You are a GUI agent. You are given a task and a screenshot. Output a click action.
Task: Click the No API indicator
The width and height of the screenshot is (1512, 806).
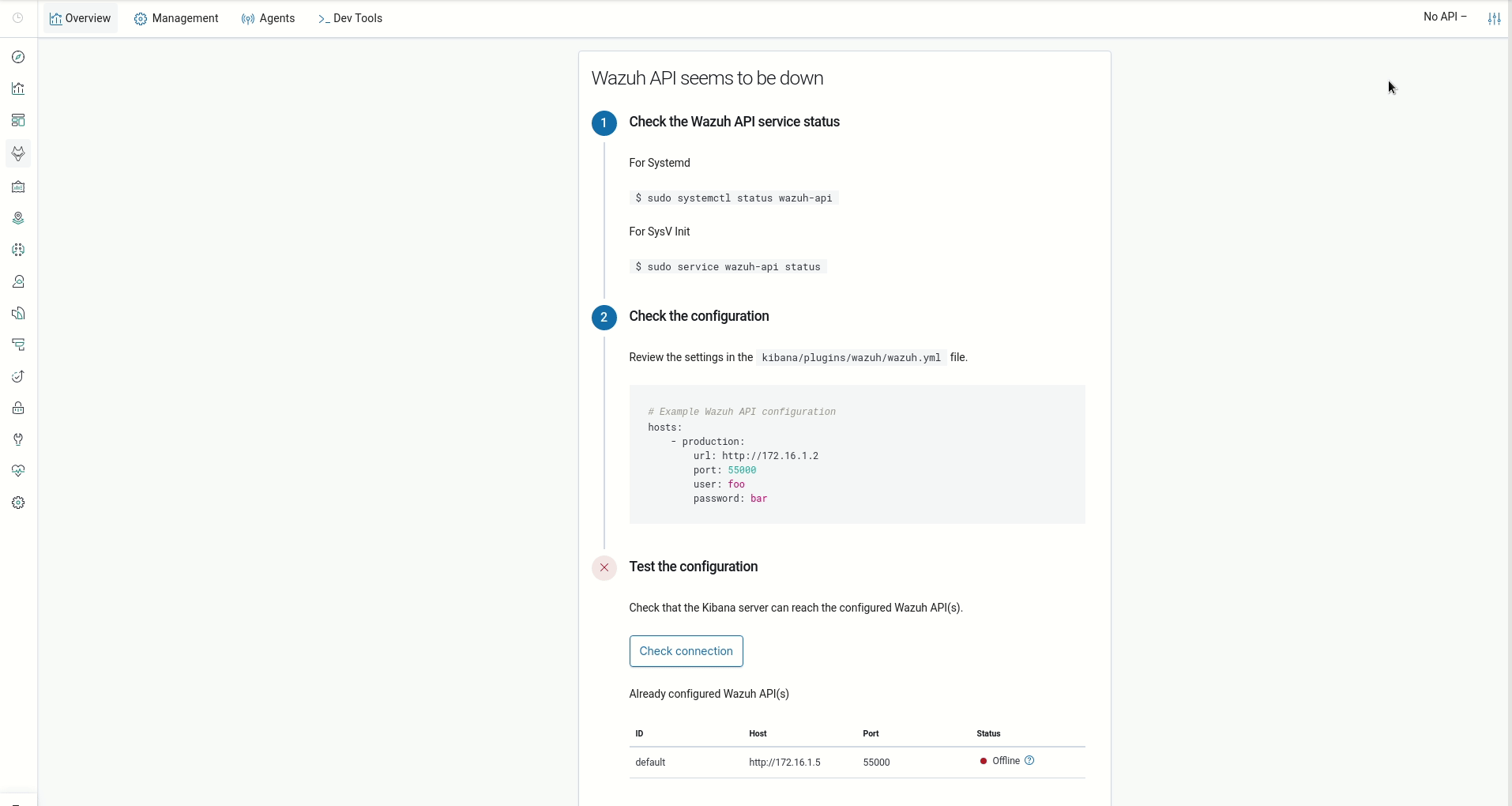[1446, 16]
